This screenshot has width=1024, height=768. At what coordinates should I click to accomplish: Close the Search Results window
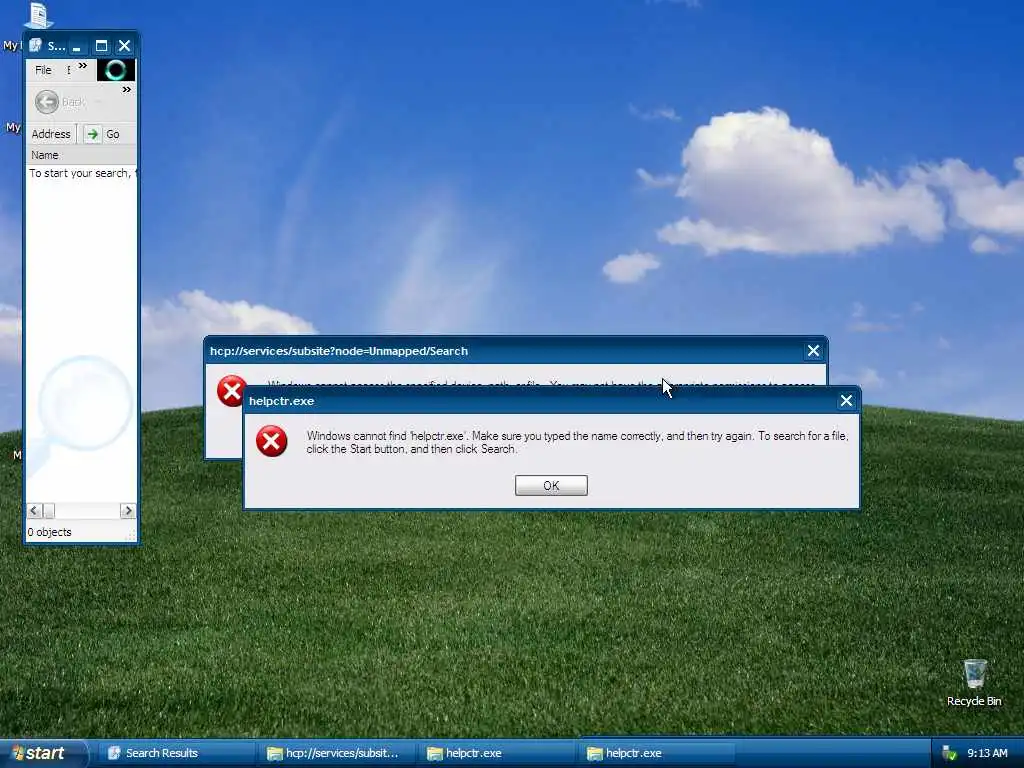click(124, 46)
